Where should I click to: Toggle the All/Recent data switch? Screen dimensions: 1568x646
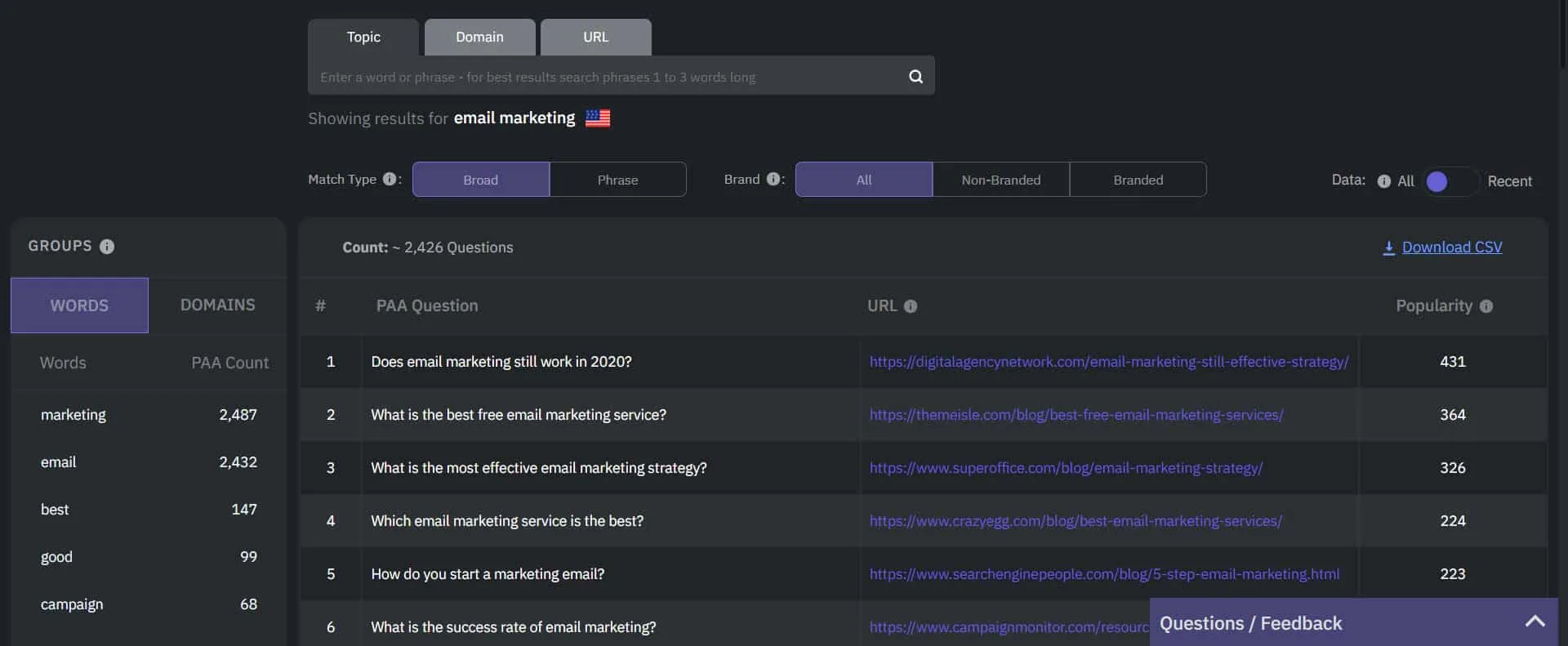click(x=1450, y=181)
